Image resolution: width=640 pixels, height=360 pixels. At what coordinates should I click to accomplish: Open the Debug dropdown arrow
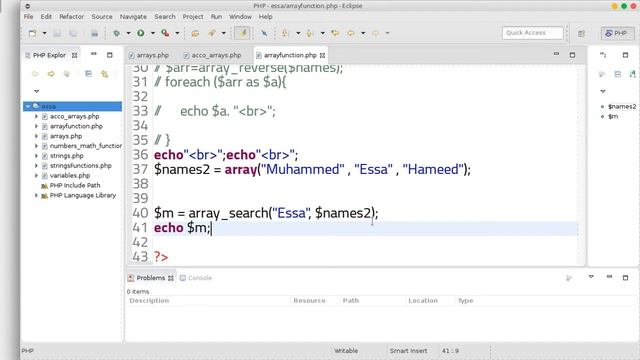[128, 33]
